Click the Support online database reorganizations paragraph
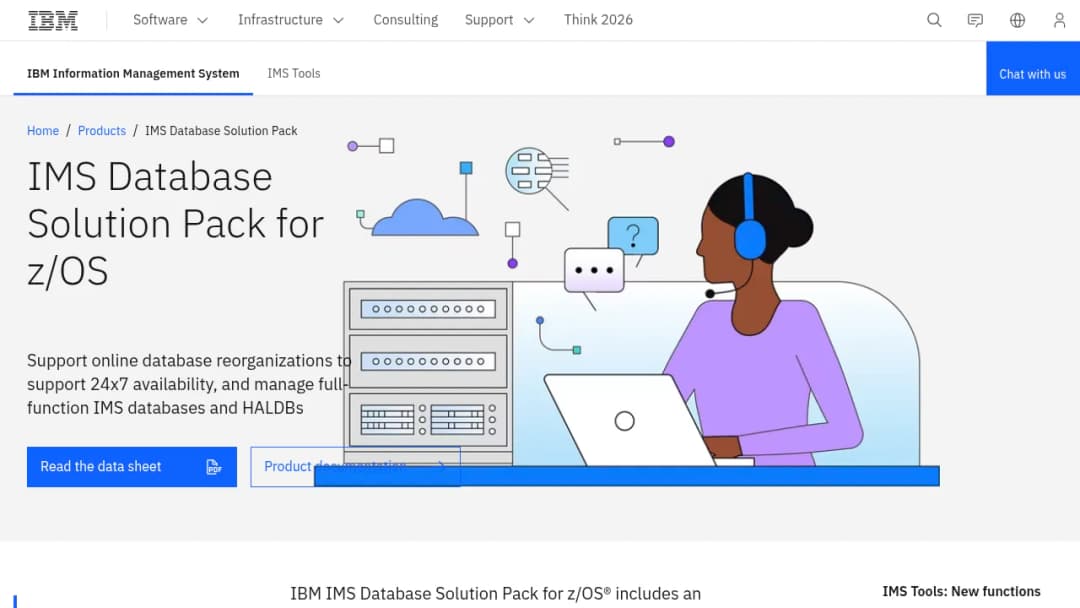This screenshot has height=608, width=1080. (189, 384)
